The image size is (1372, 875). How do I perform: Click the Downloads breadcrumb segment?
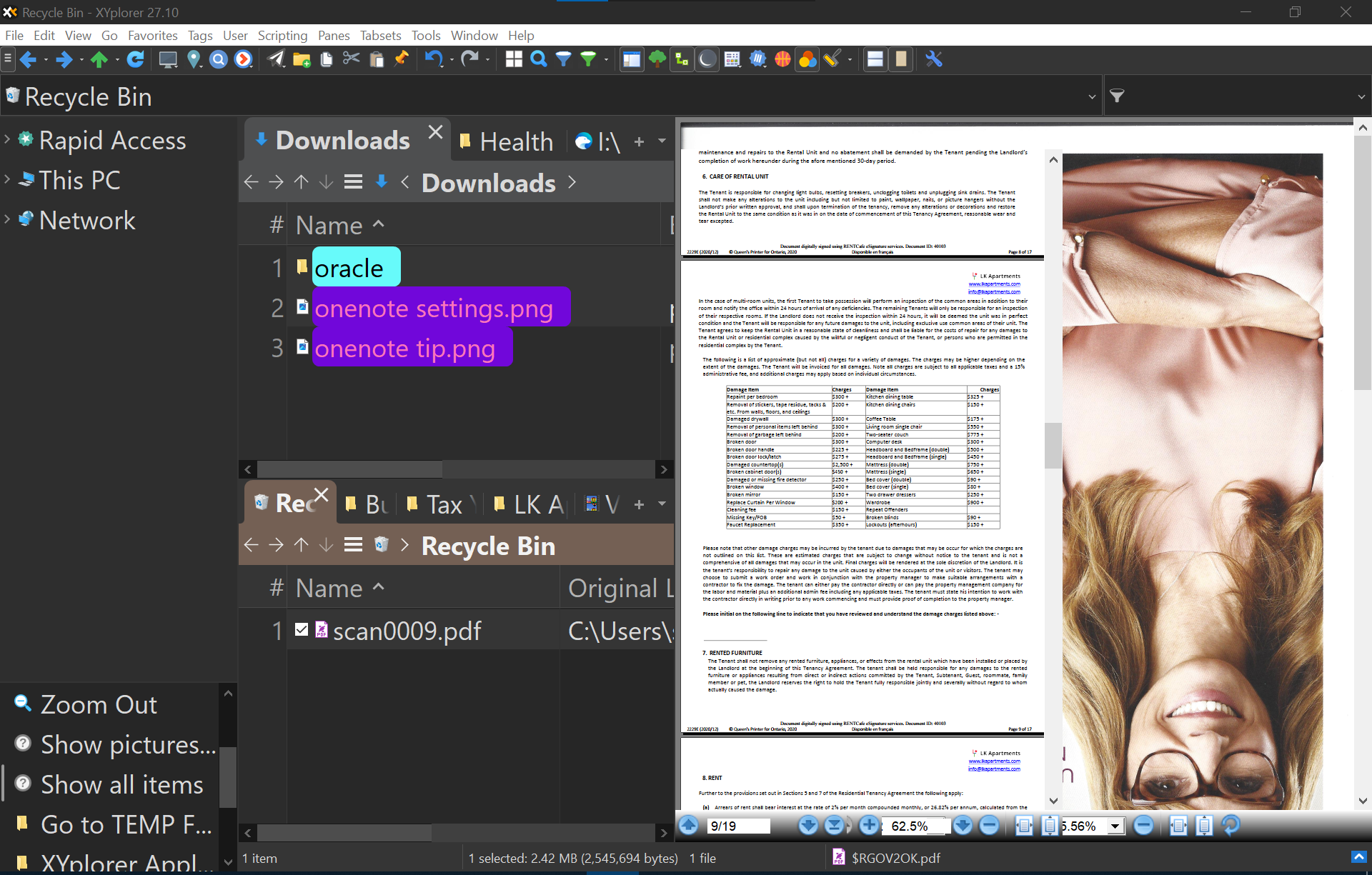pos(489,183)
